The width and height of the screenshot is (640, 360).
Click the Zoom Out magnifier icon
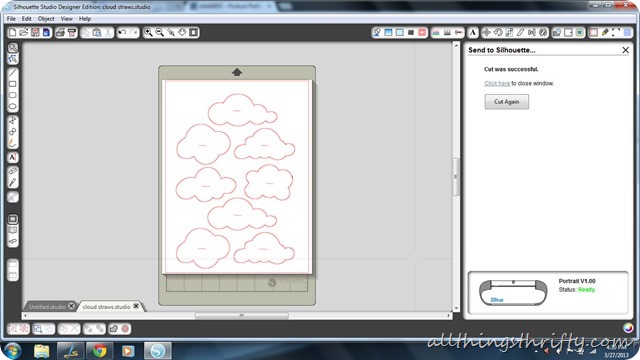pyautogui.click(x=160, y=32)
